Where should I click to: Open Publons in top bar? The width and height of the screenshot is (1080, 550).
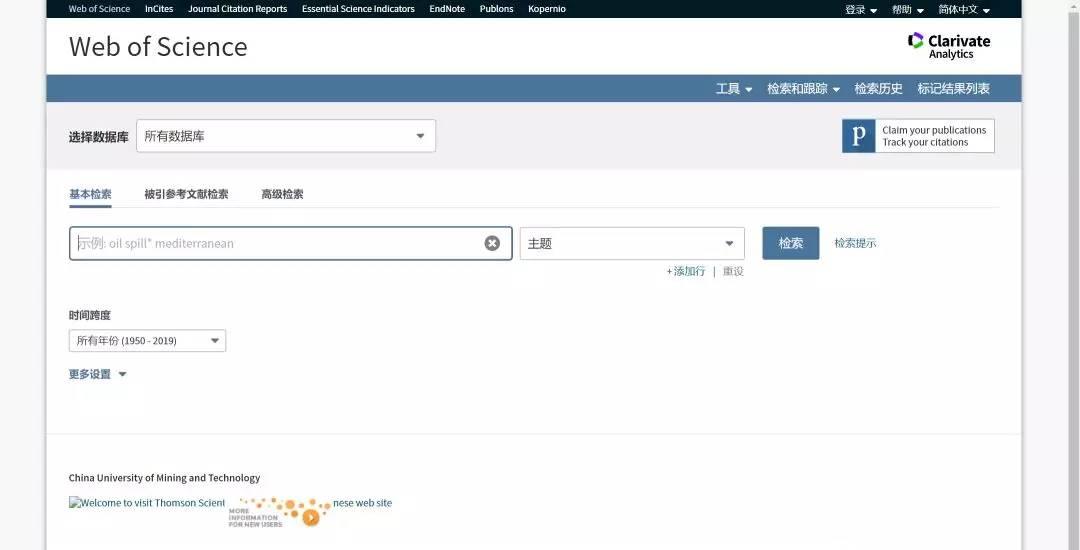[497, 9]
